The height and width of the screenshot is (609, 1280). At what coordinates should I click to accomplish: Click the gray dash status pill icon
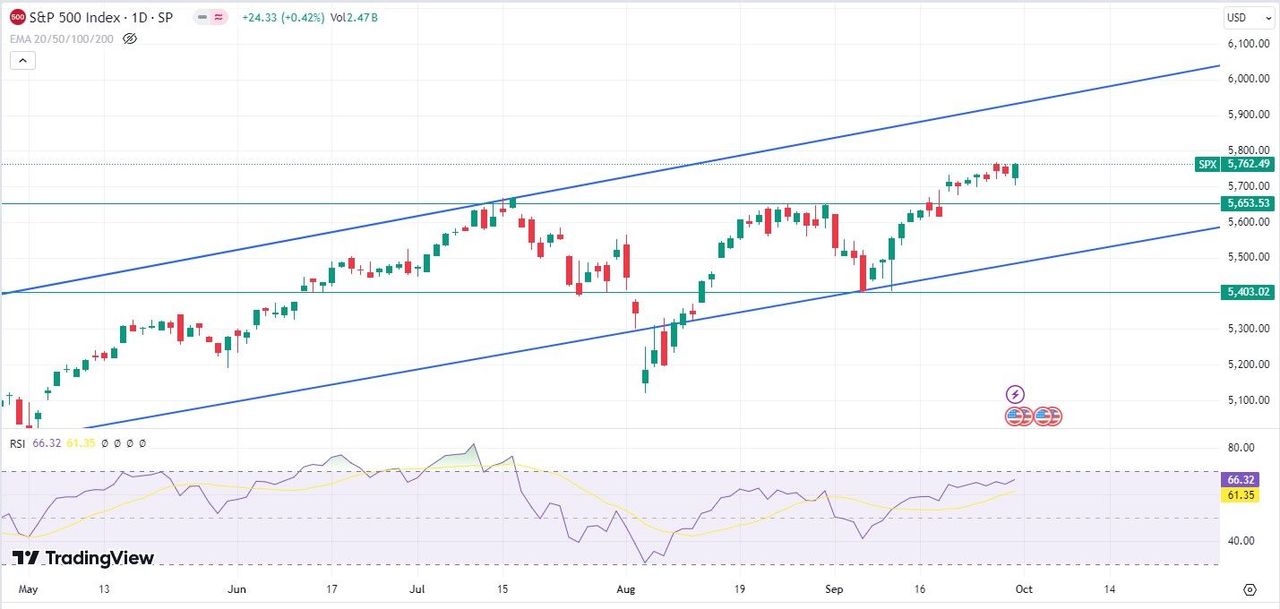[200, 17]
